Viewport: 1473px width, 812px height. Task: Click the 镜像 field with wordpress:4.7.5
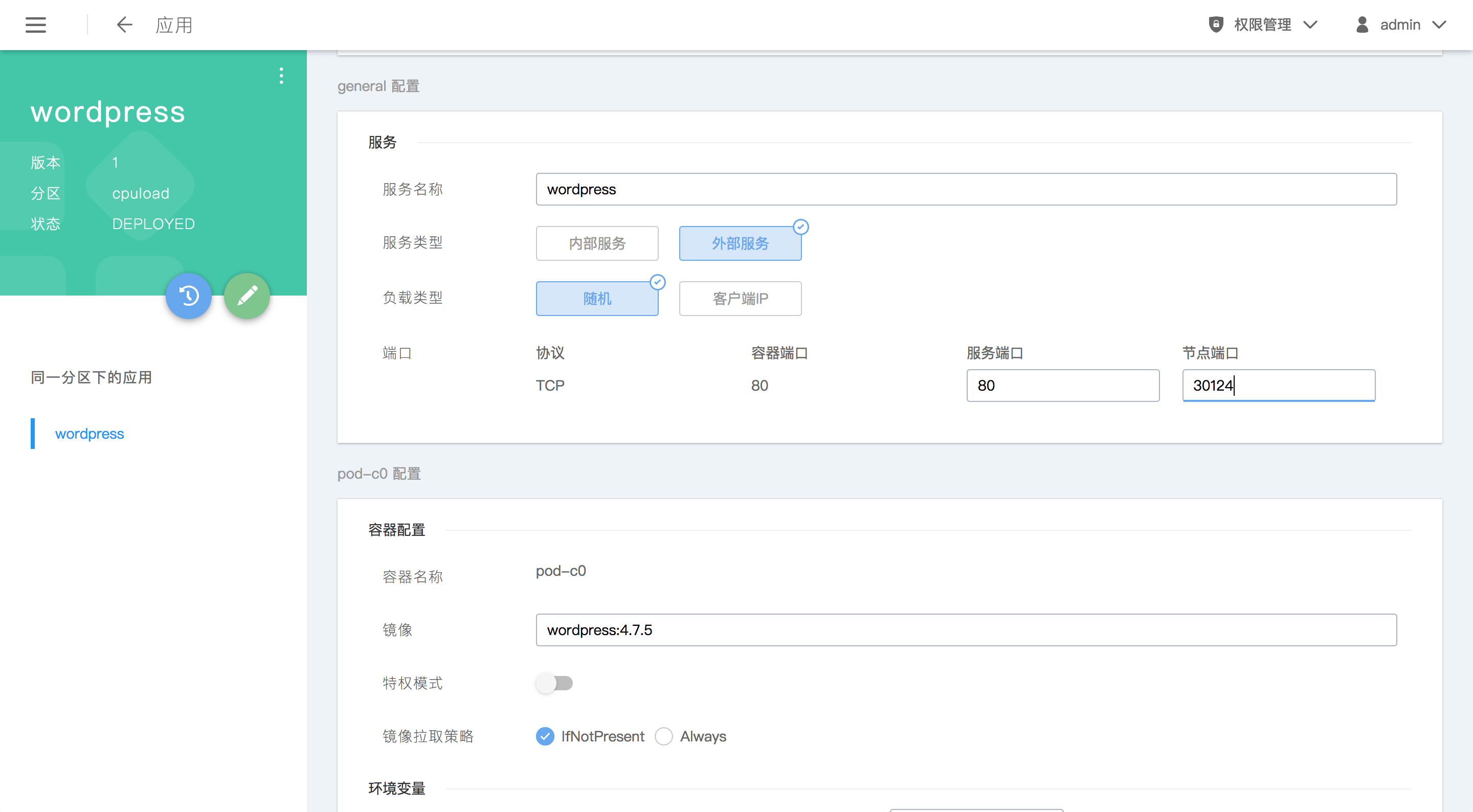(x=966, y=629)
